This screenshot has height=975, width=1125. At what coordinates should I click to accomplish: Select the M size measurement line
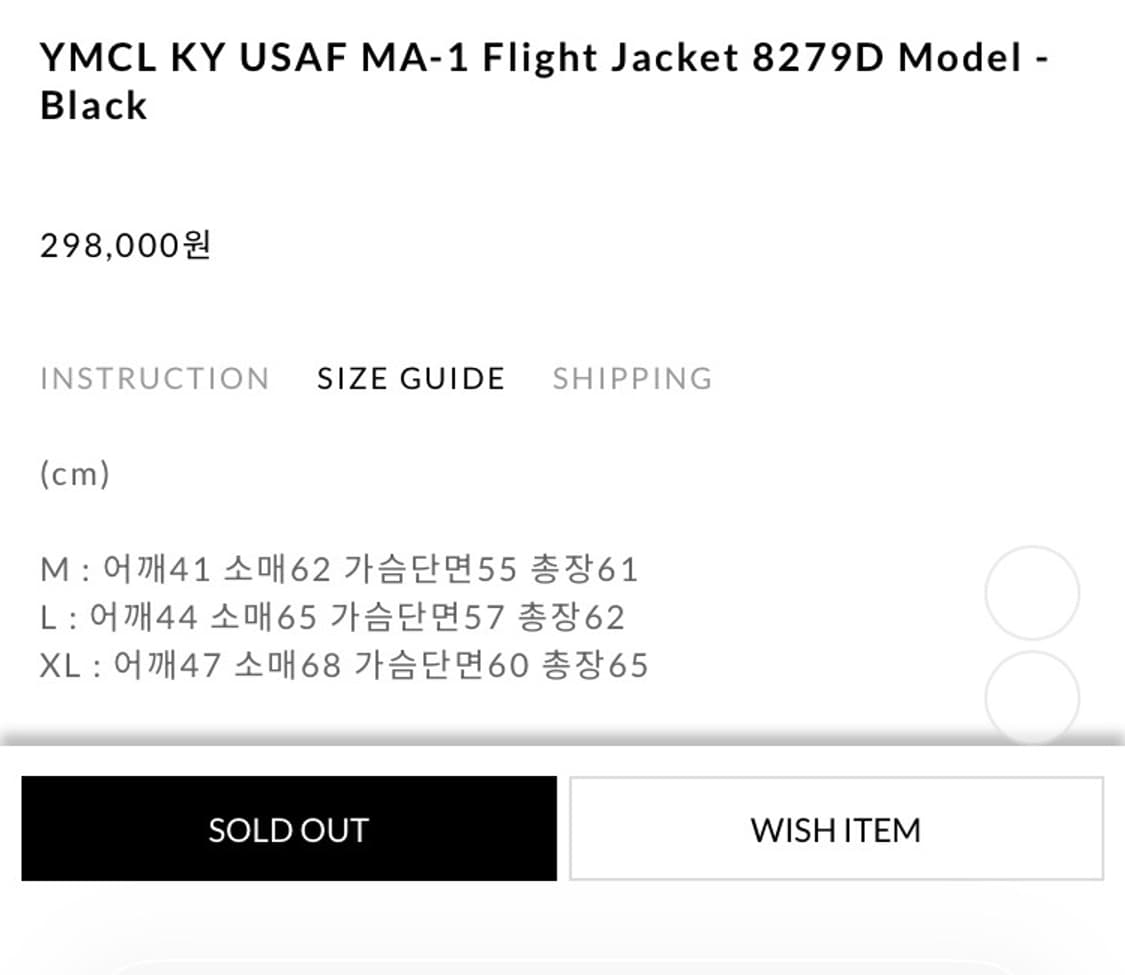click(340, 568)
